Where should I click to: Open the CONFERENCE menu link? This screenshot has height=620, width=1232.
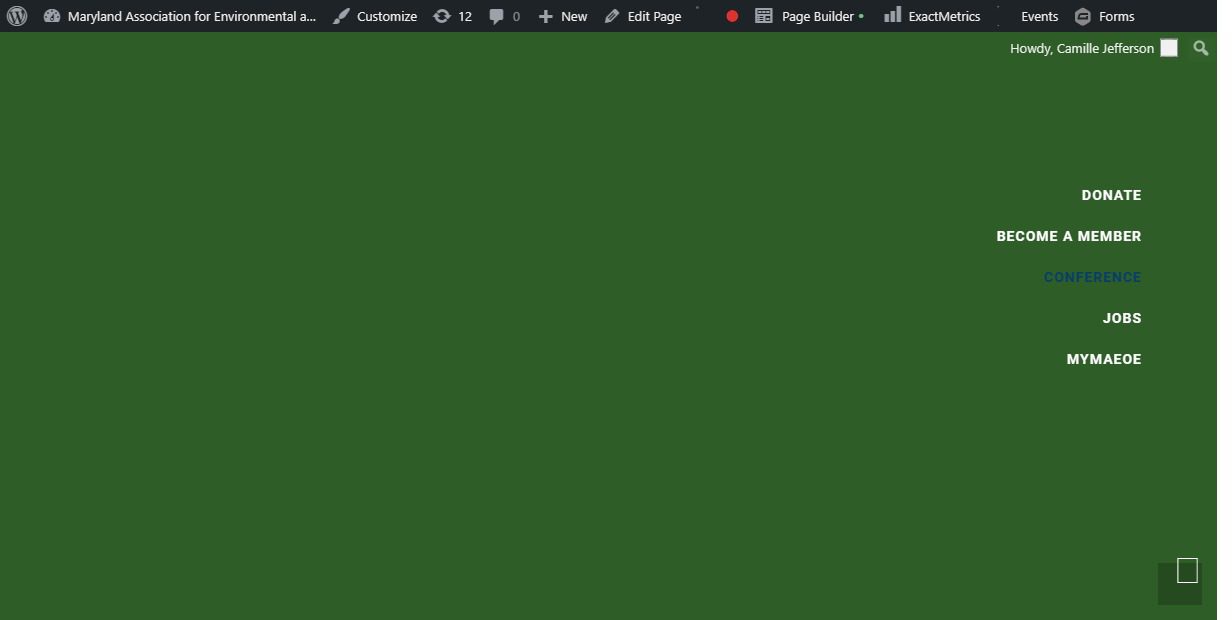pyautogui.click(x=1092, y=277)
